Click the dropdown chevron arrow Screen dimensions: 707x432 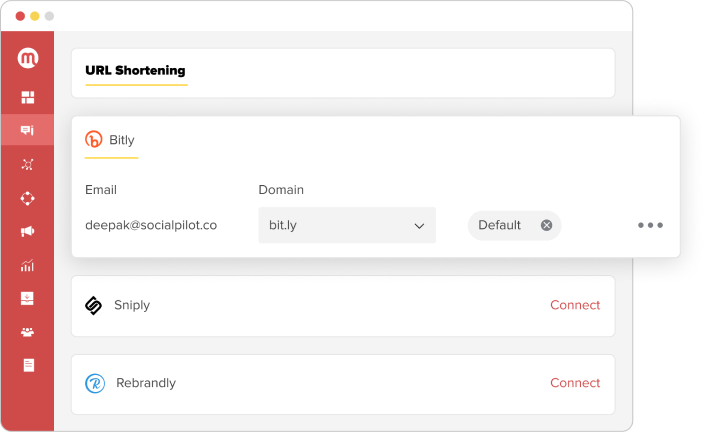(x=419, y=226)
